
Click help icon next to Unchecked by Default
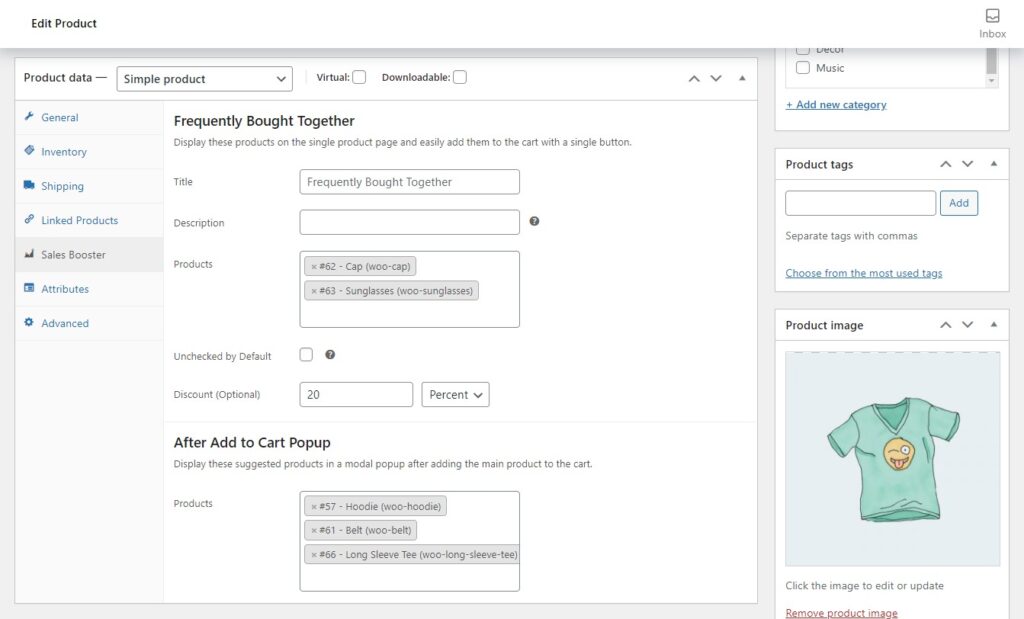(330, 355)
